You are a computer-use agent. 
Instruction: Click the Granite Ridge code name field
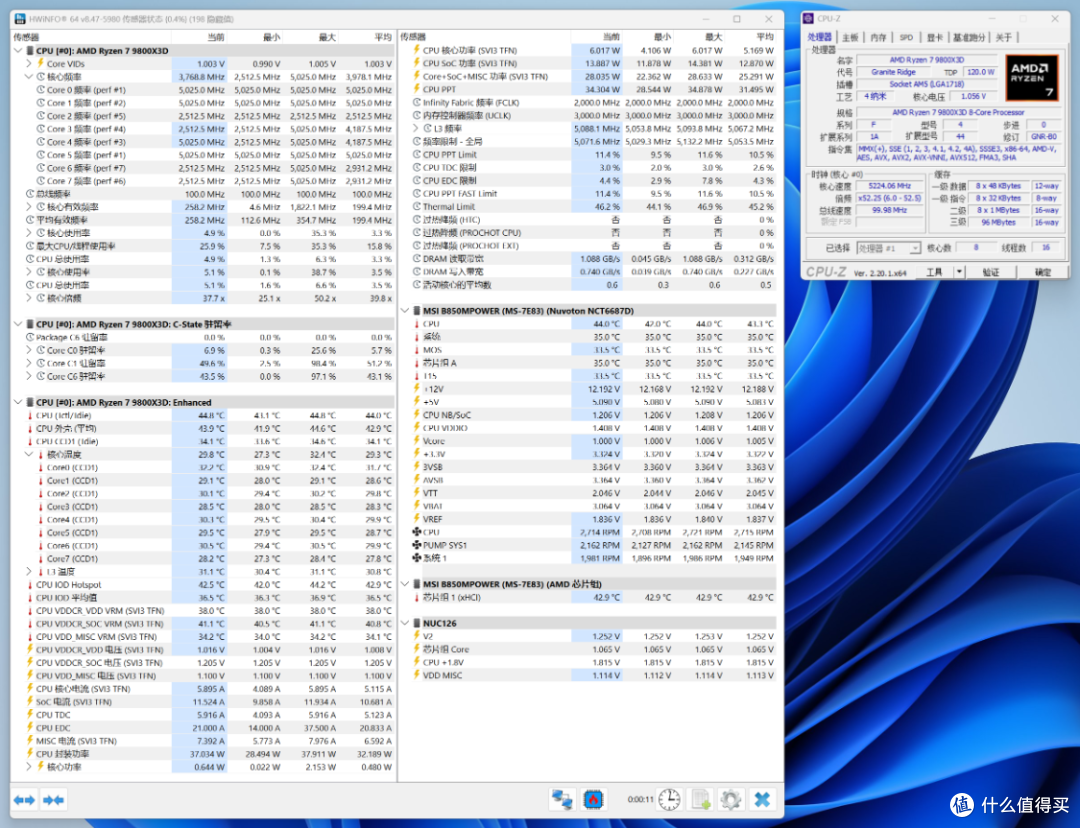893,72
